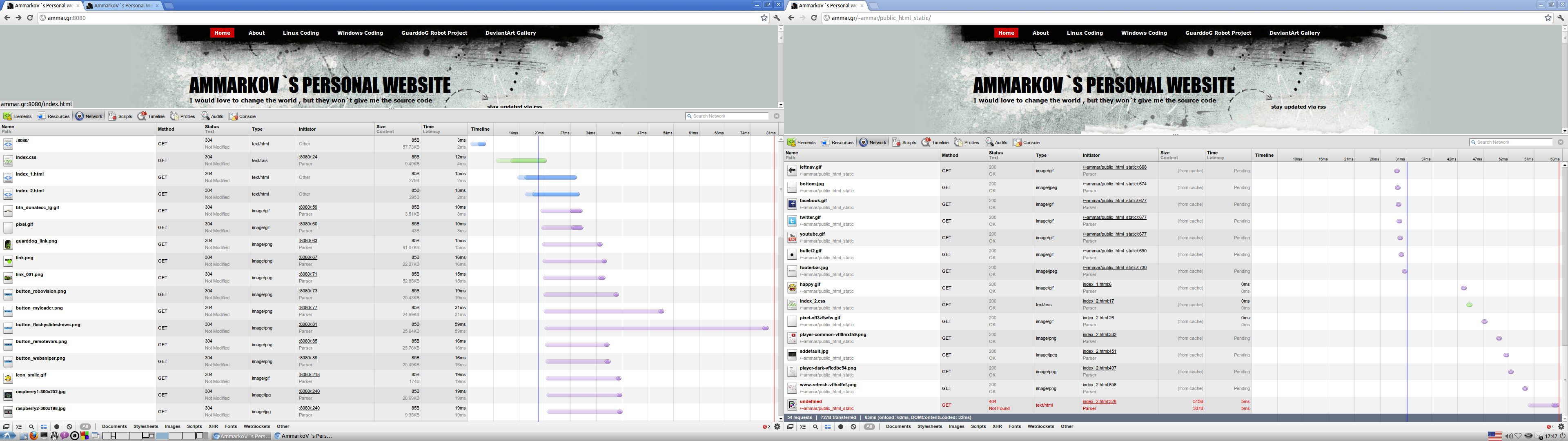The height and width of the screenshot is (441, 1568).
Task: Bookmark page with star in left browser
Action: coord(764,18)
